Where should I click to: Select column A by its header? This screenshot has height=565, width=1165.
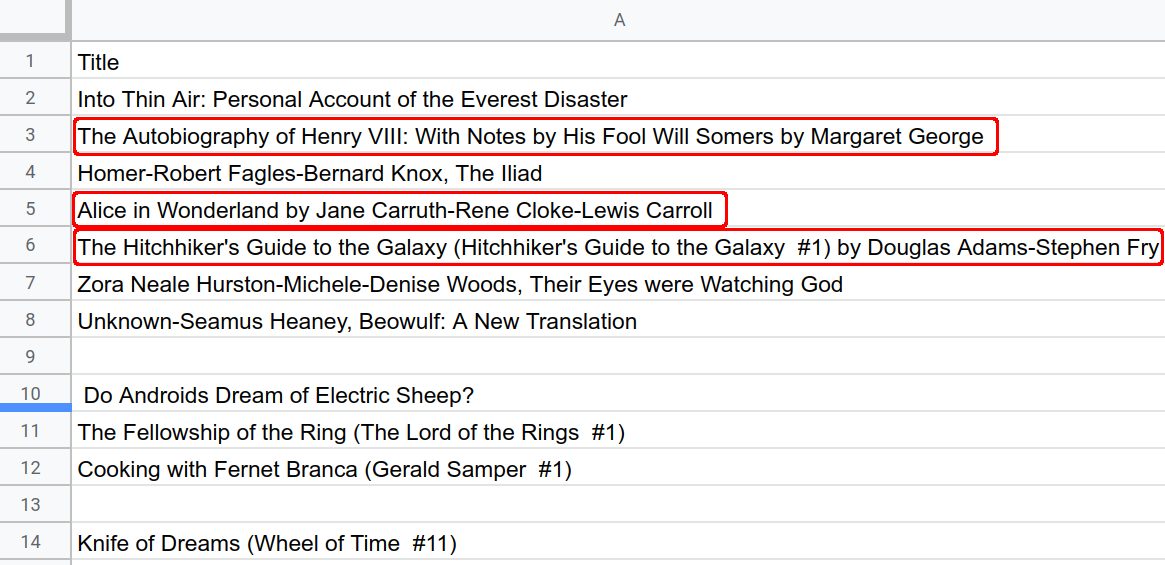coord(619,20)
